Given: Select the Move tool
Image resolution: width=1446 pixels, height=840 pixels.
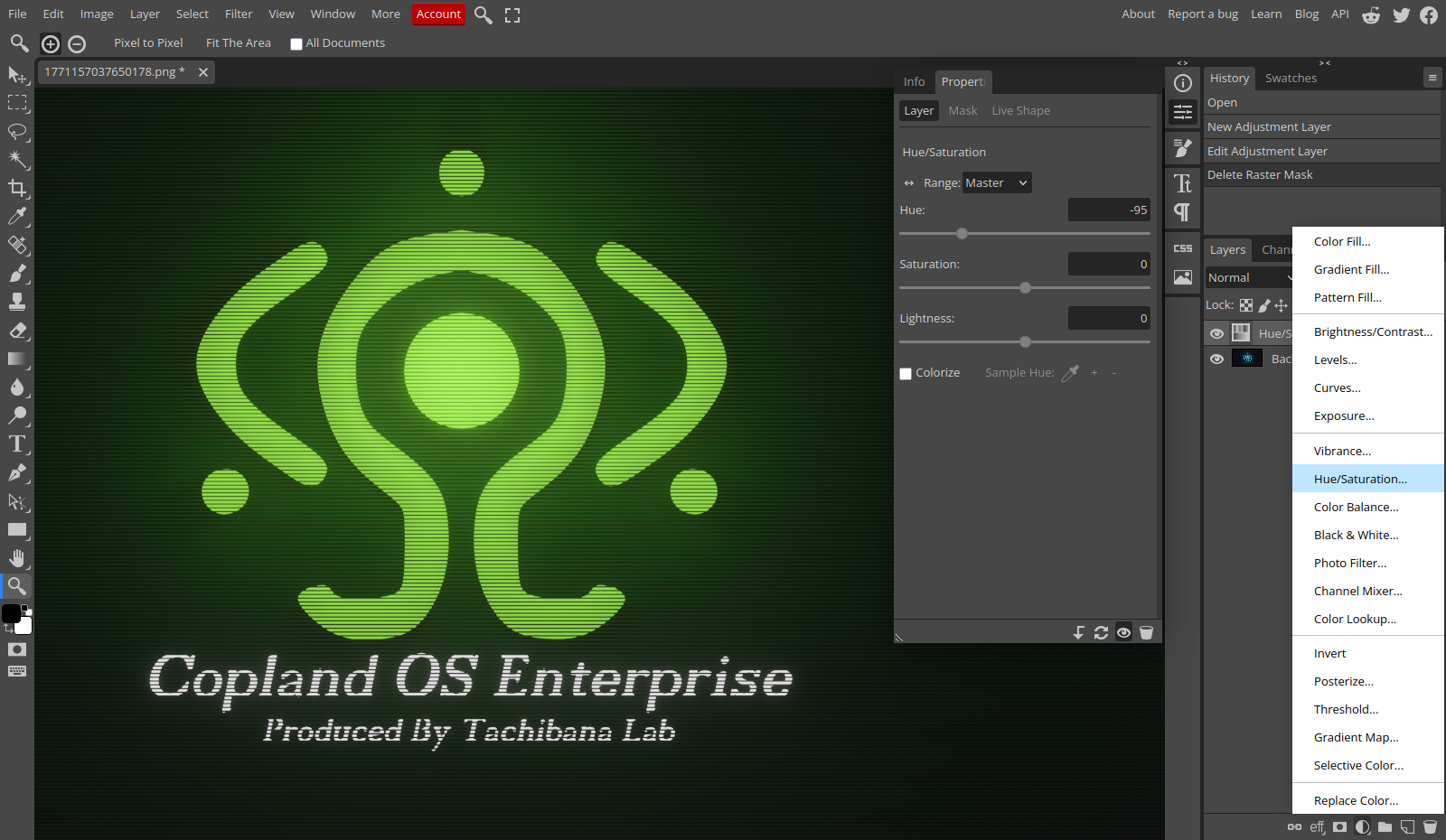Looking at the screenshot, I should click(x=17, y=75).
